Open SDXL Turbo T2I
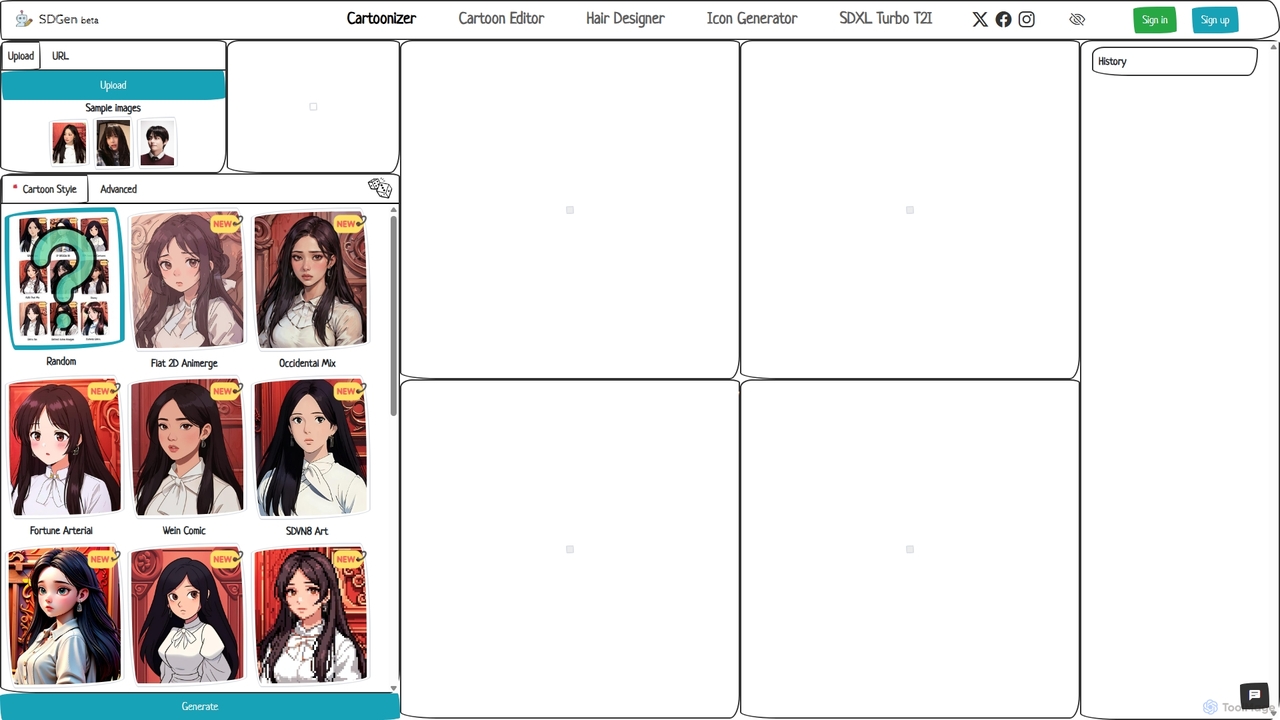The width and height of the screenshot is (1280, 720). click(x=886, y=18)
